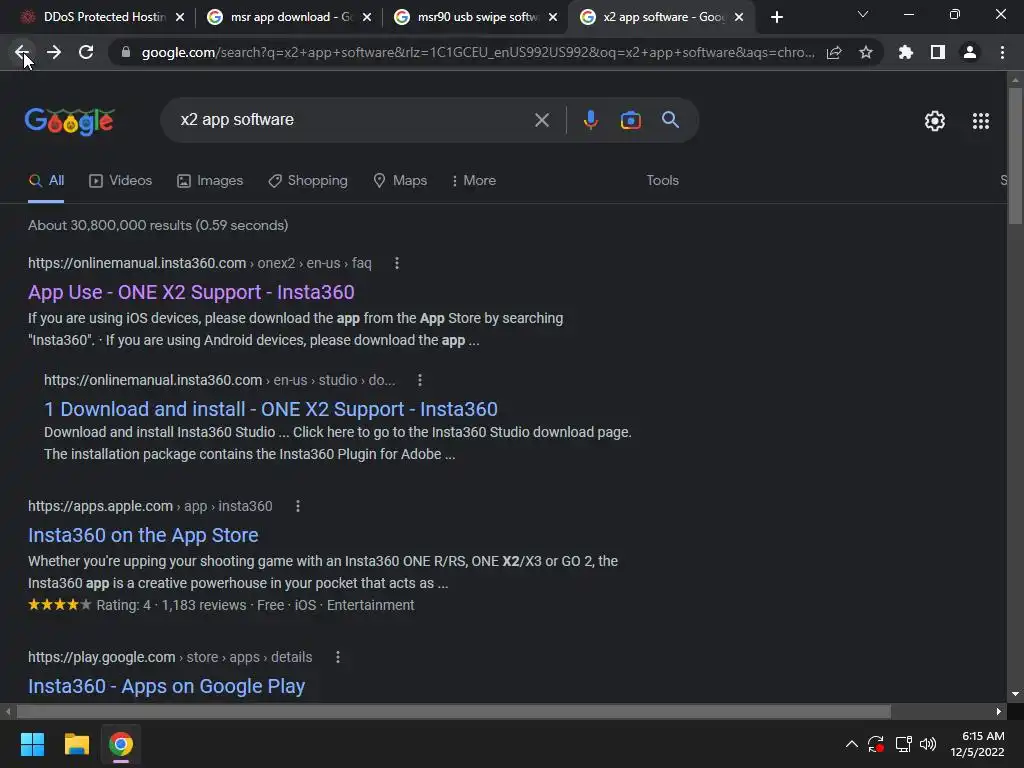Open more options for play.google.com result
This screenshot has width=1024, height=768.
[338, 657]
